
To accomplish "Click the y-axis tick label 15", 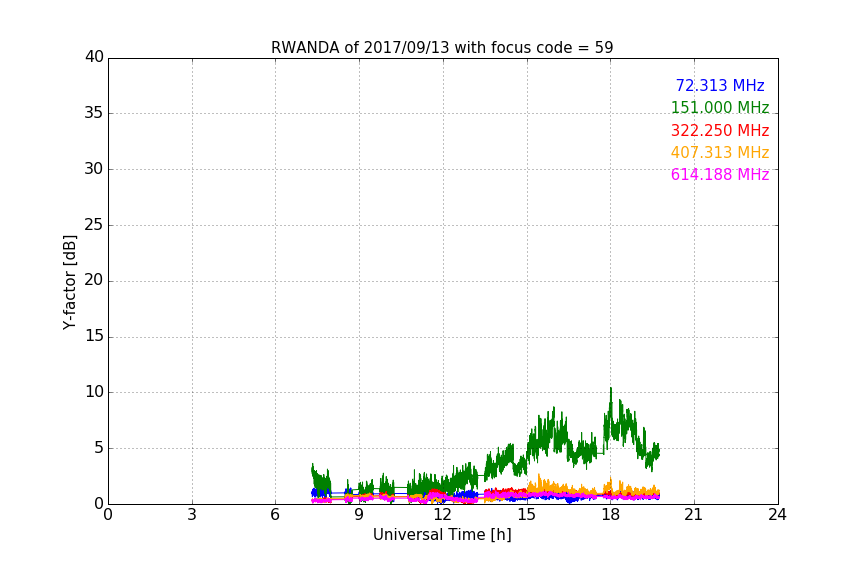I will [94, 336].
